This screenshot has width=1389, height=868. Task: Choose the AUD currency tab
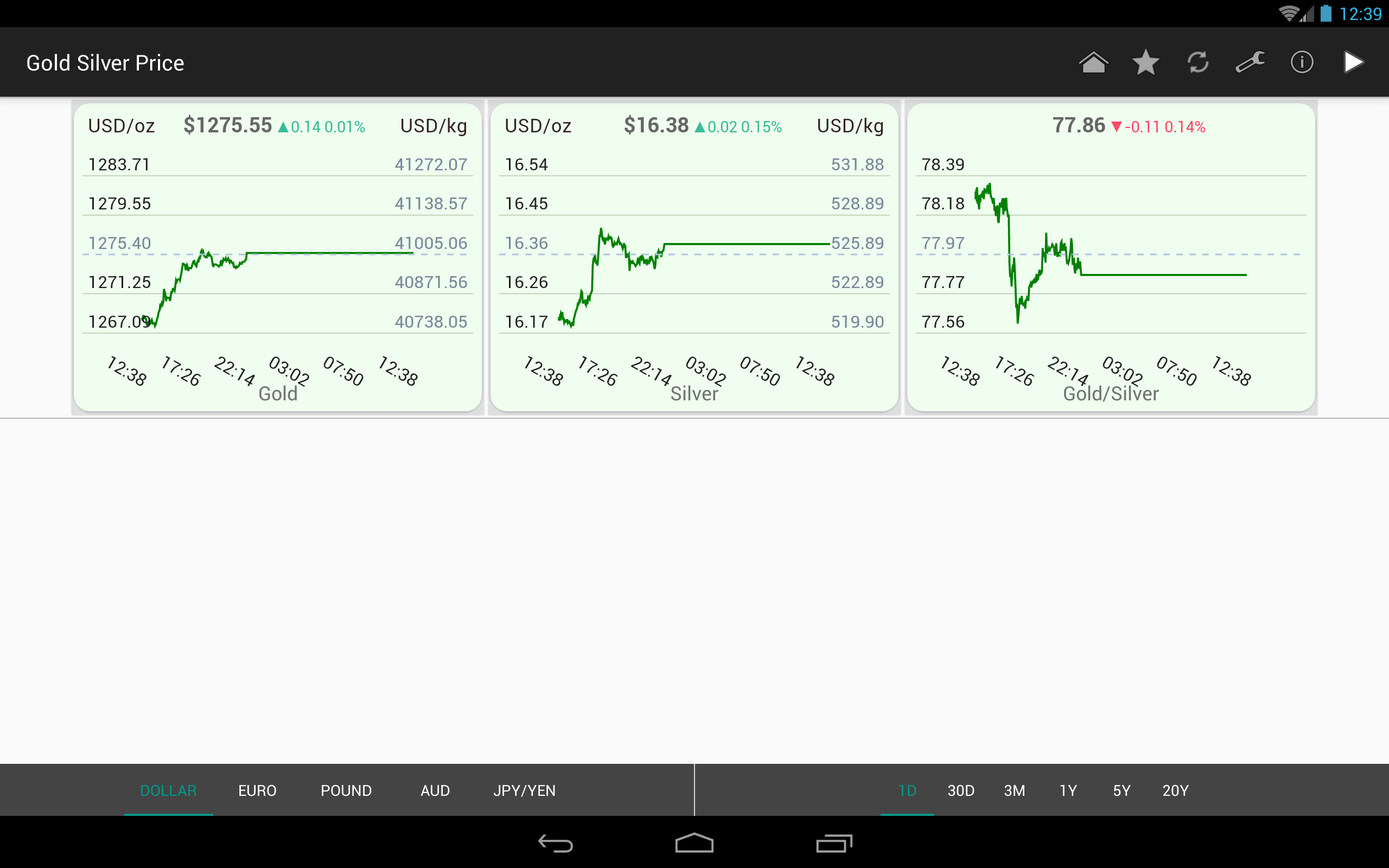pyautogui.click(x=435, y=790)
